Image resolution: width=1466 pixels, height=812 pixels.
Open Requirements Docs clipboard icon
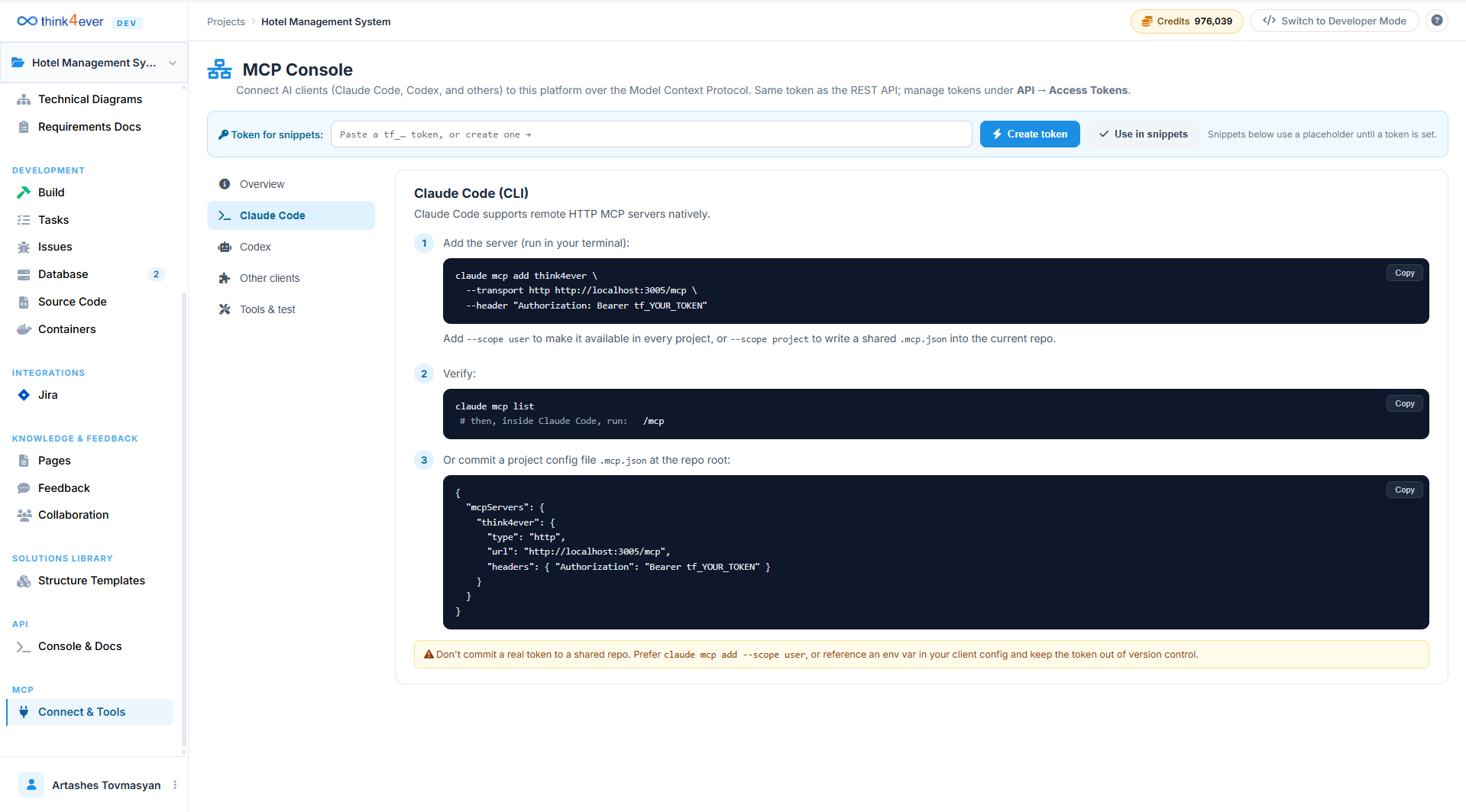pos(24,127)
